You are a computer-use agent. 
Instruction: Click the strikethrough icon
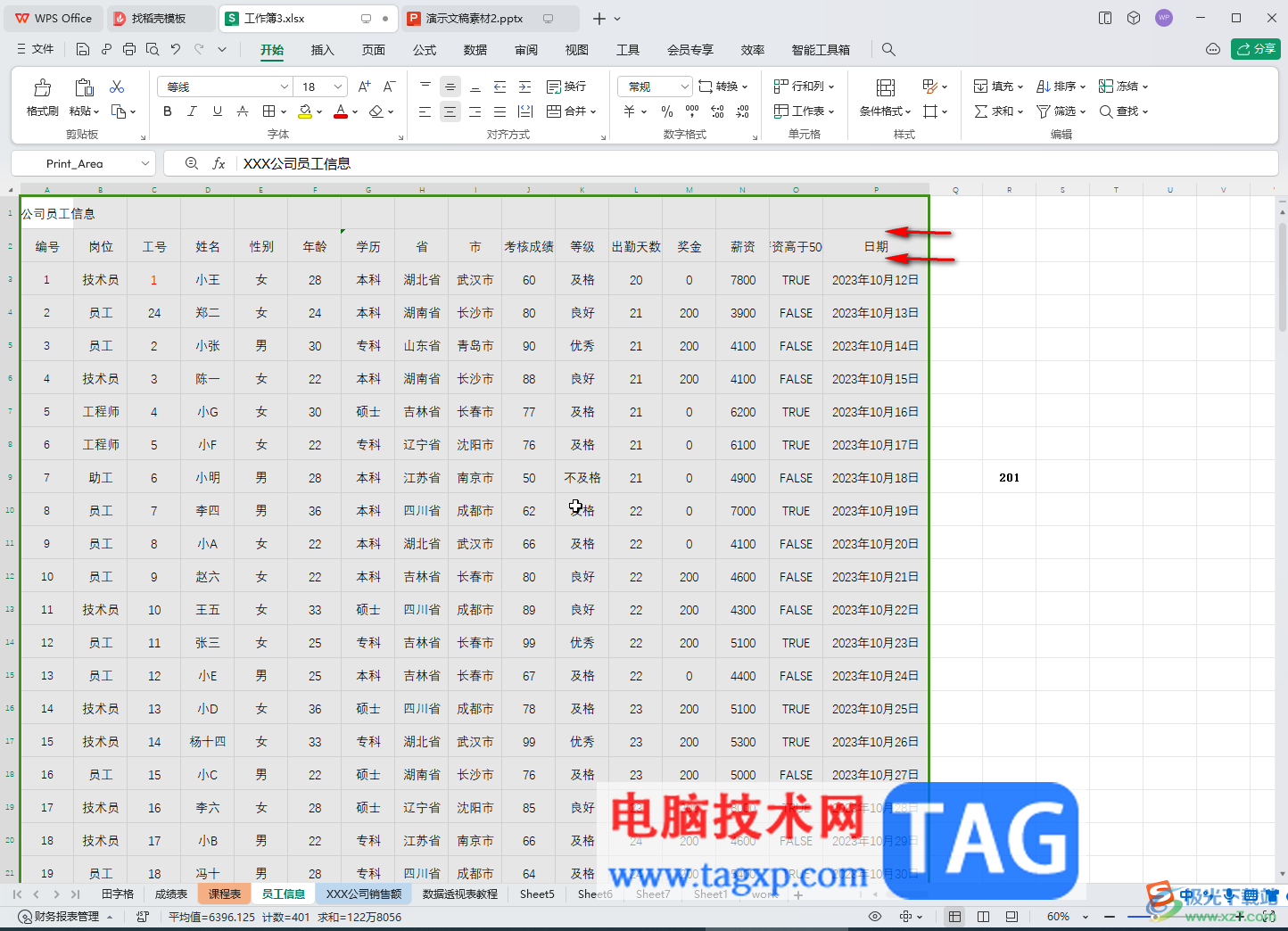[243, 111]
